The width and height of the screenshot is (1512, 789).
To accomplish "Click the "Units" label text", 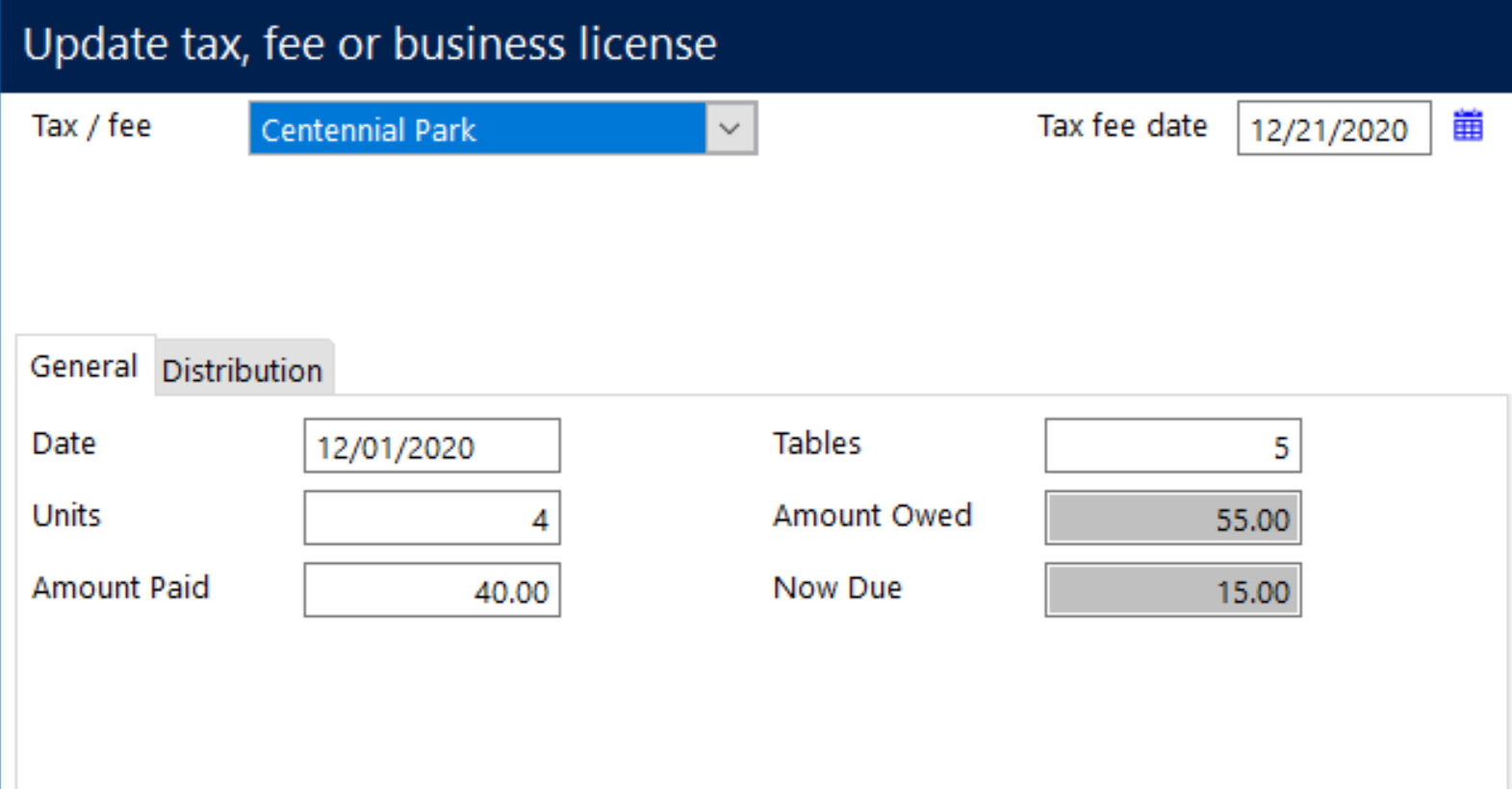I will tap(66, 516).
